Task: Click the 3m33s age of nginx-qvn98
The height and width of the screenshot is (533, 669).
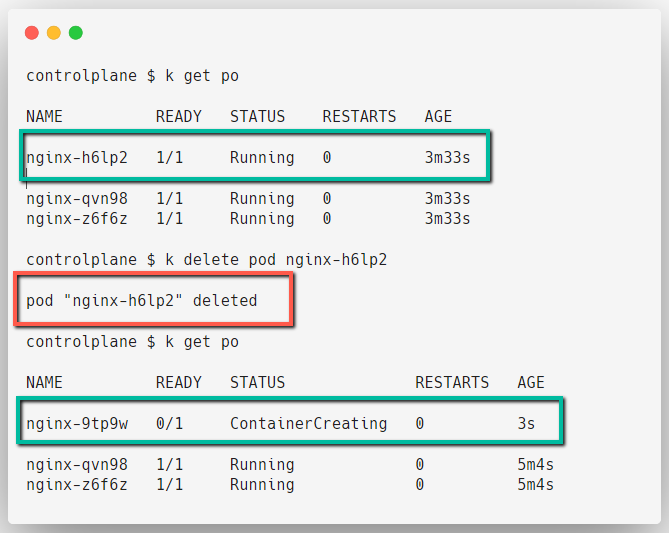Action: tap(448, 198)
